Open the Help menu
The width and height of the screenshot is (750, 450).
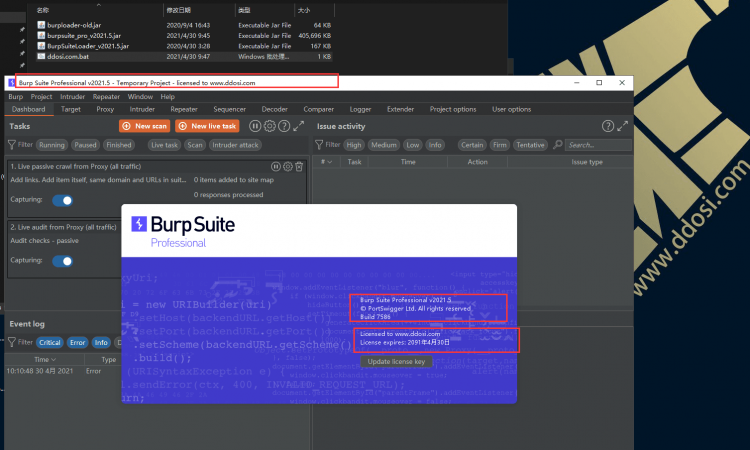click(167, 97)
